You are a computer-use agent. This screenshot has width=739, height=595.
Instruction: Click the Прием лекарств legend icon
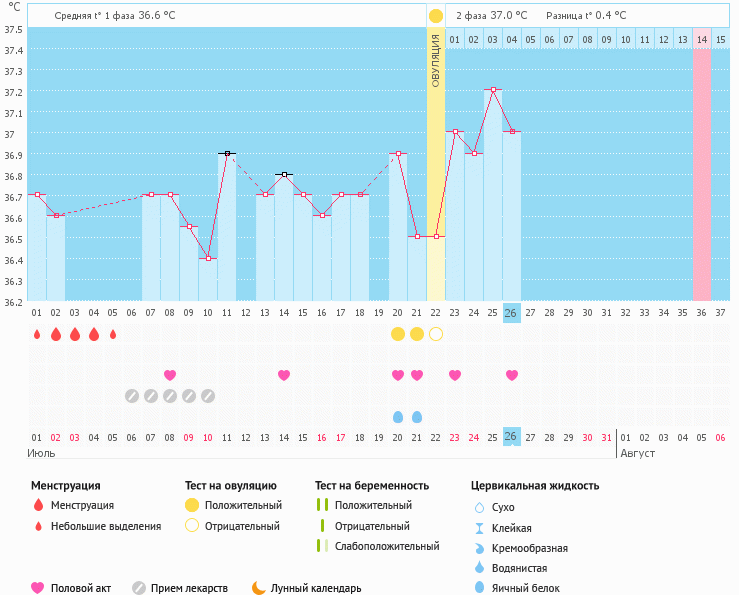click(140, 588)
